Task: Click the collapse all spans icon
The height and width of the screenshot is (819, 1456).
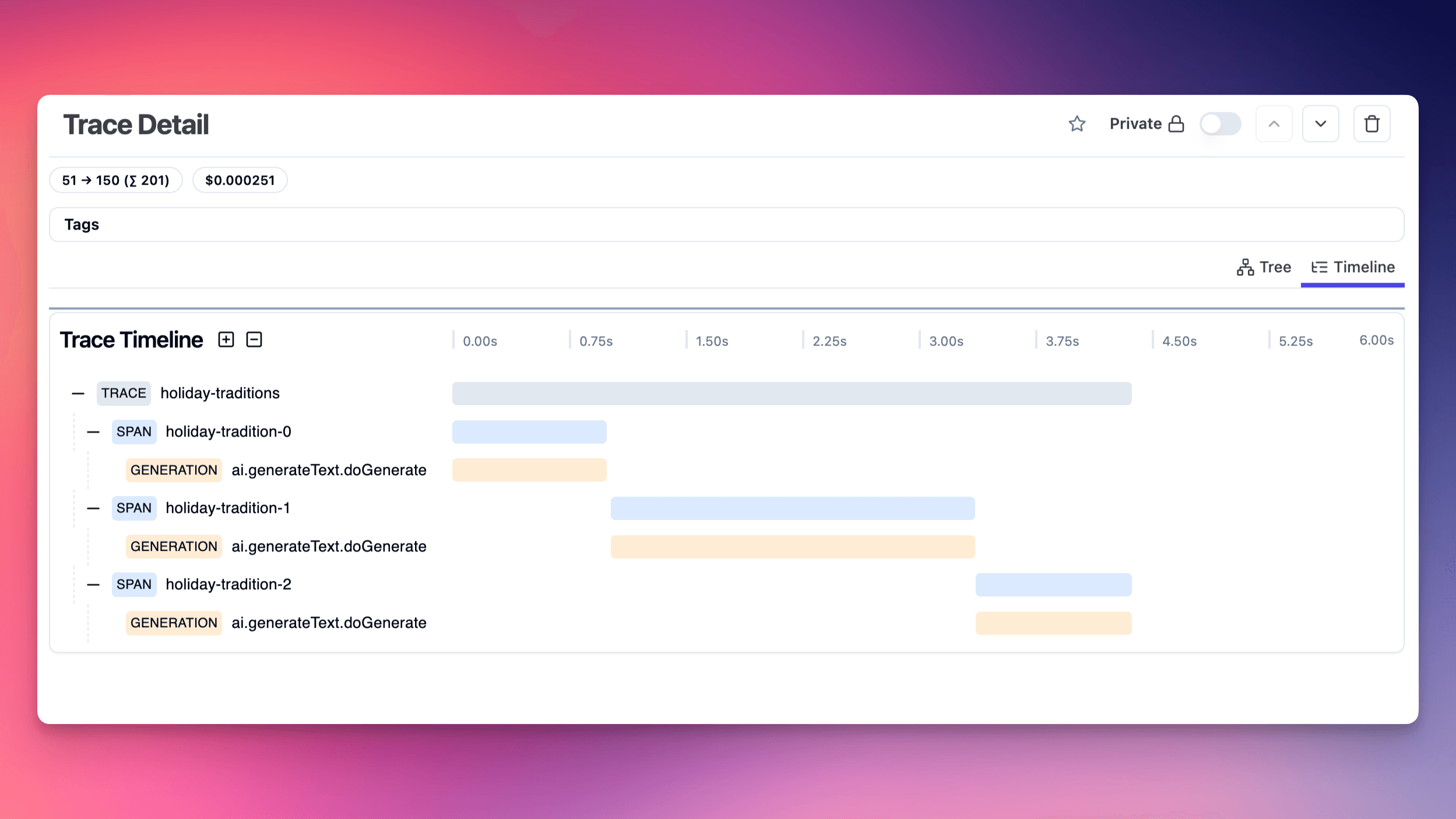Action: (254, 339)
